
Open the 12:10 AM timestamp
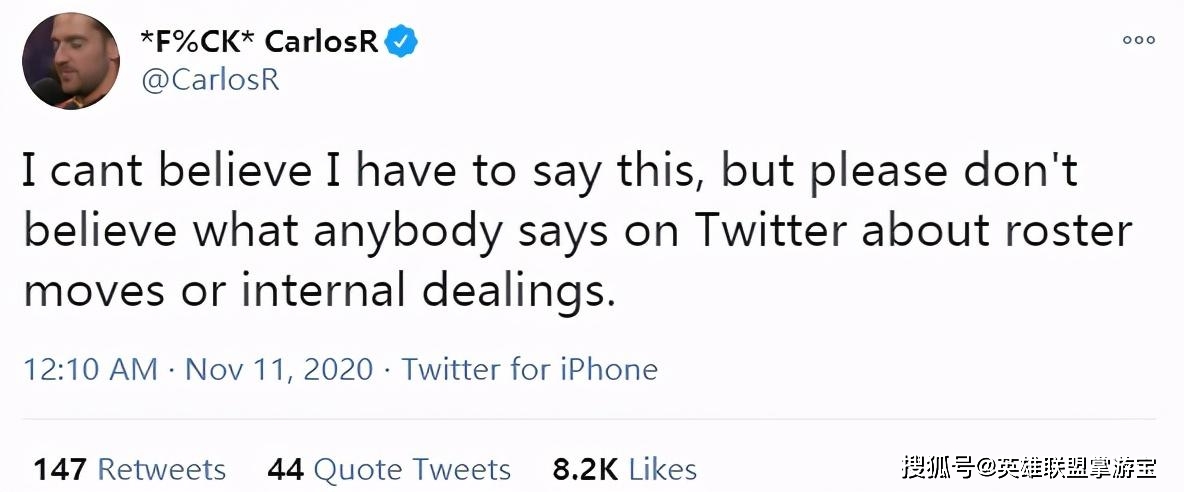click(91, 370)
